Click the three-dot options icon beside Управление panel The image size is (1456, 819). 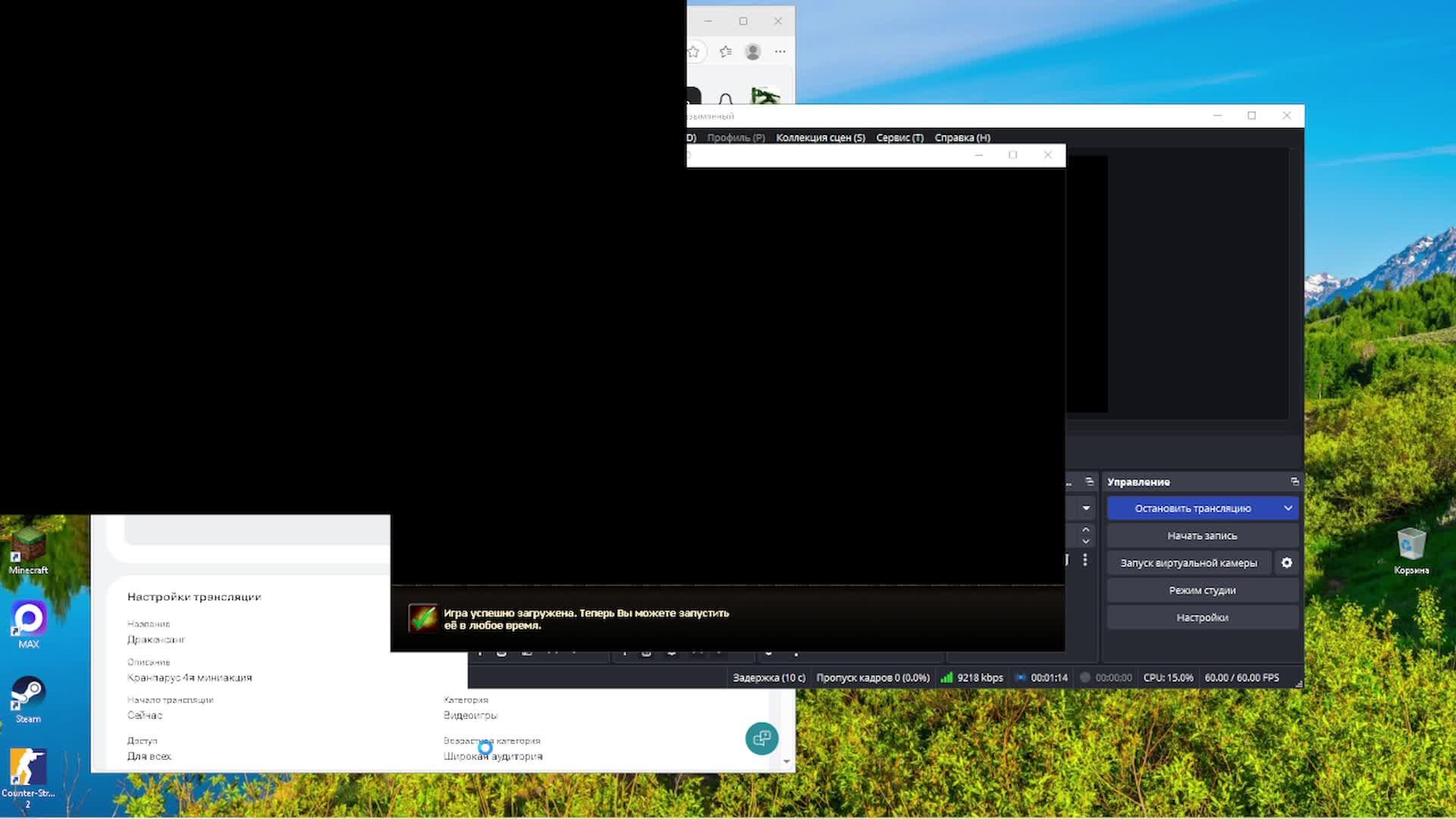pyautogui.click(x=1085, y=560)
